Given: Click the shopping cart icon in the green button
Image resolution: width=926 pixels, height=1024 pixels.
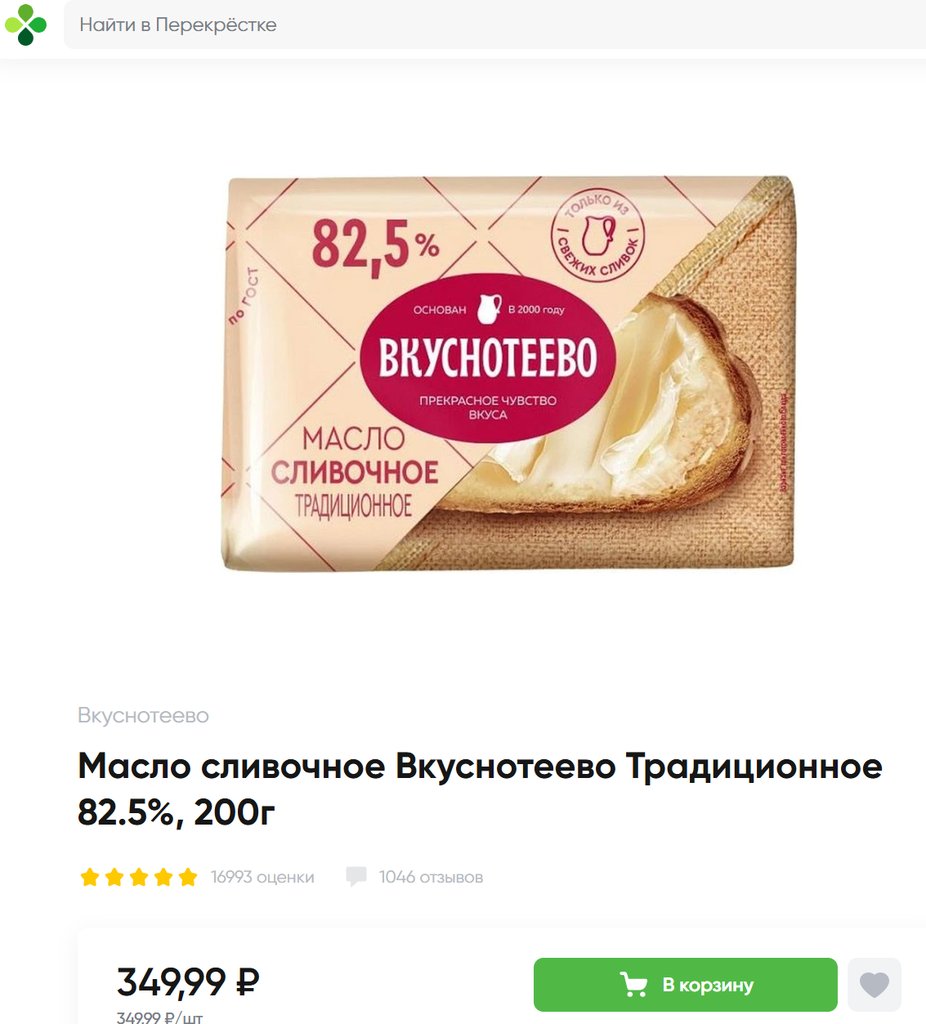Looking at the screenshot, I should [x=633, y=984].
